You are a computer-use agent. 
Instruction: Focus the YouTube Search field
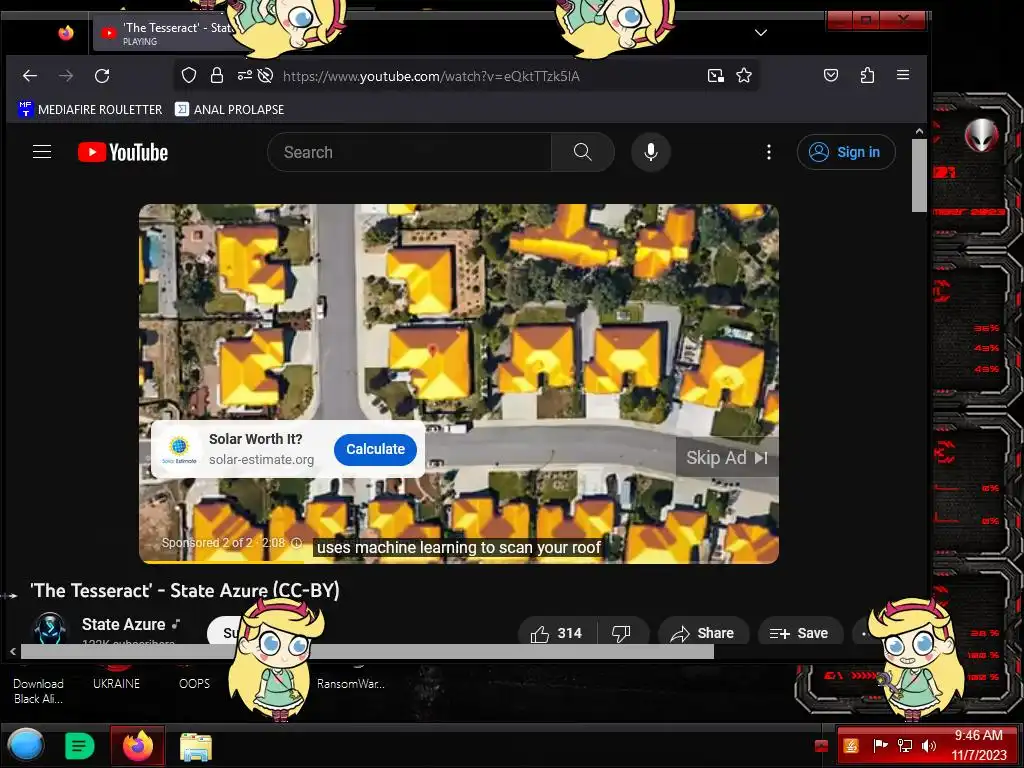click(x=409, y=152)
